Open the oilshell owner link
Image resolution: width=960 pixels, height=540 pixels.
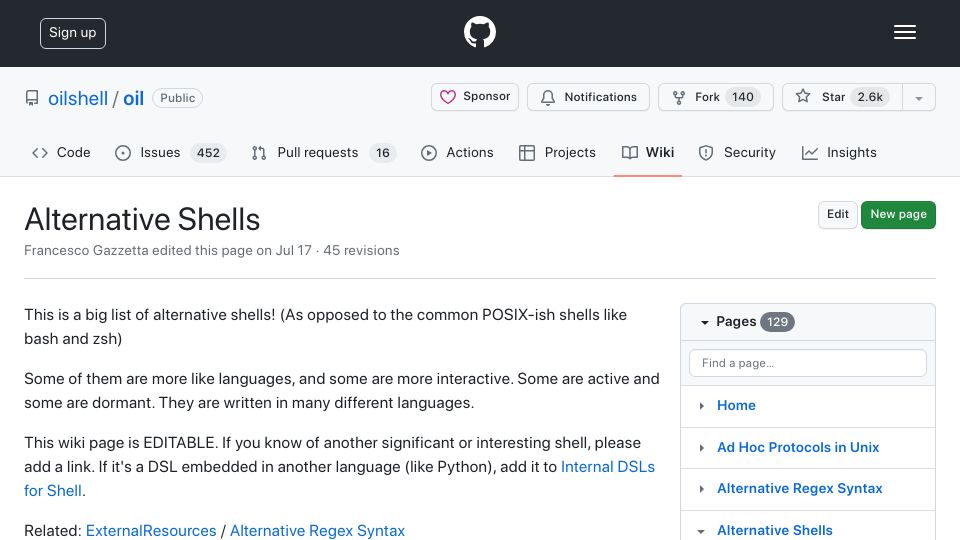coord(78,99)
